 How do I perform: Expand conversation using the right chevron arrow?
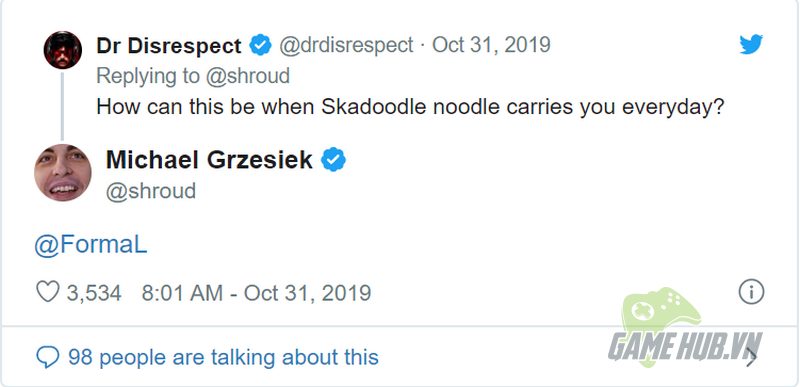751,357
